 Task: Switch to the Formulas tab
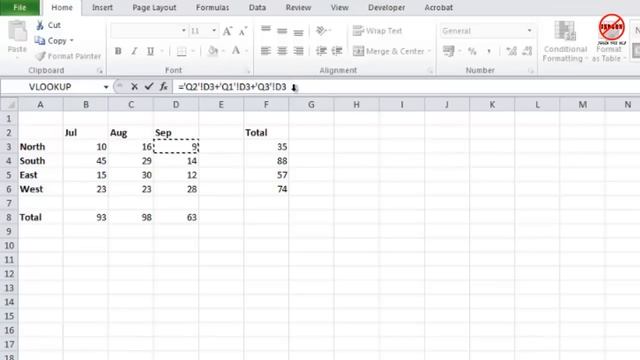click(212, 7)
